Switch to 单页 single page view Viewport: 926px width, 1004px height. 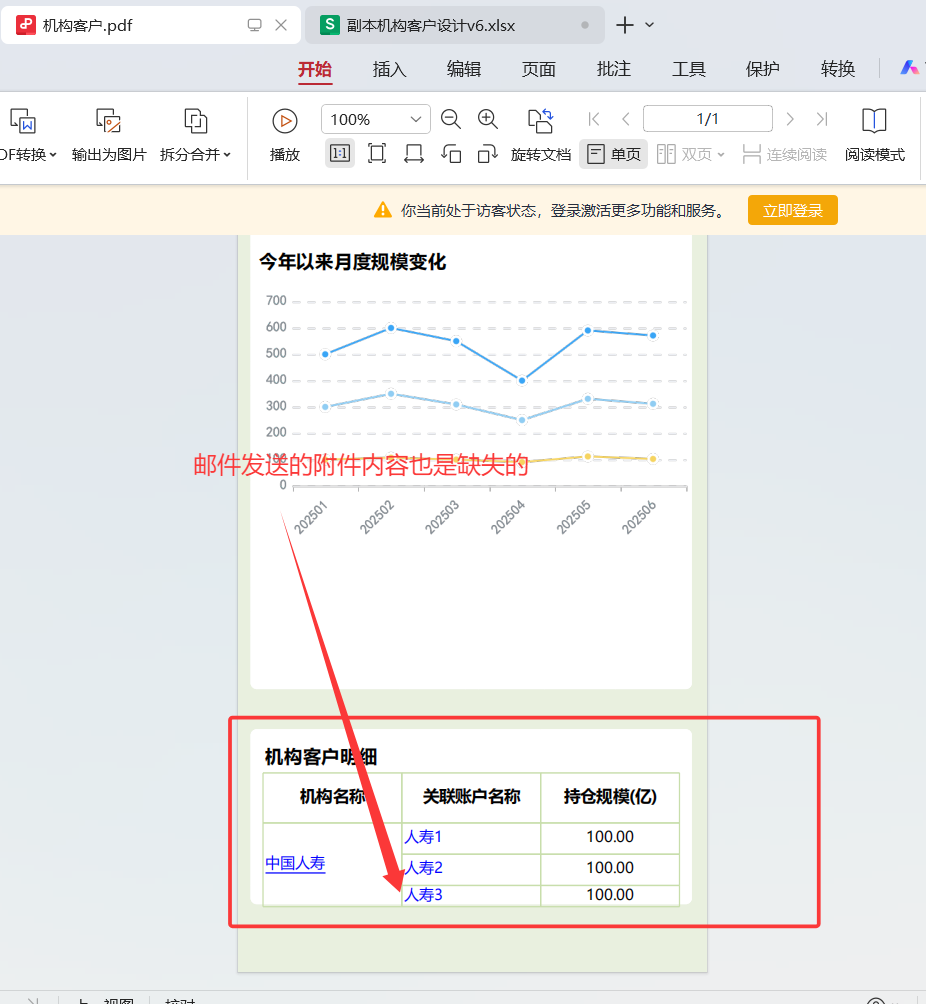613,154
